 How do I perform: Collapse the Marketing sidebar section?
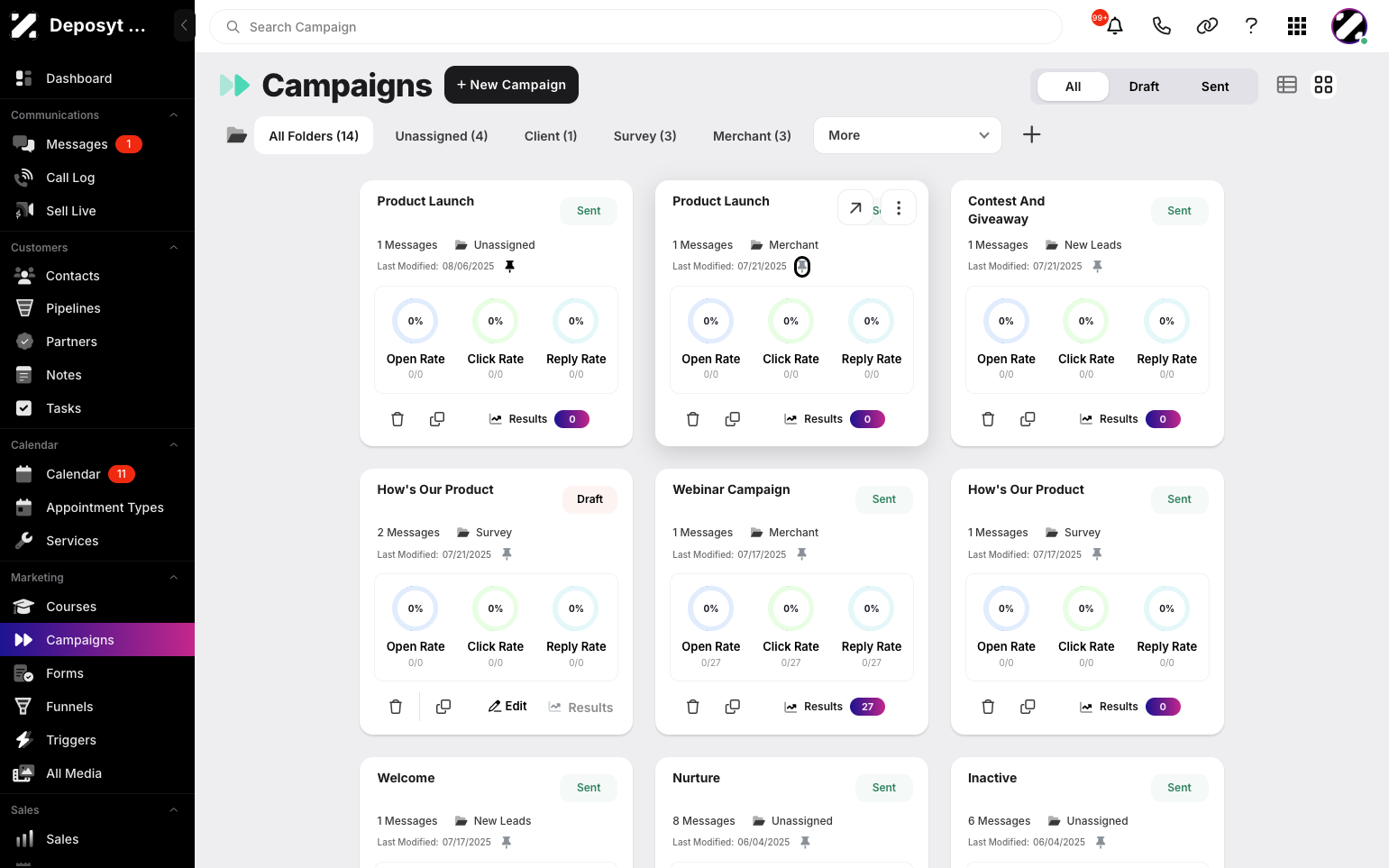174,578
